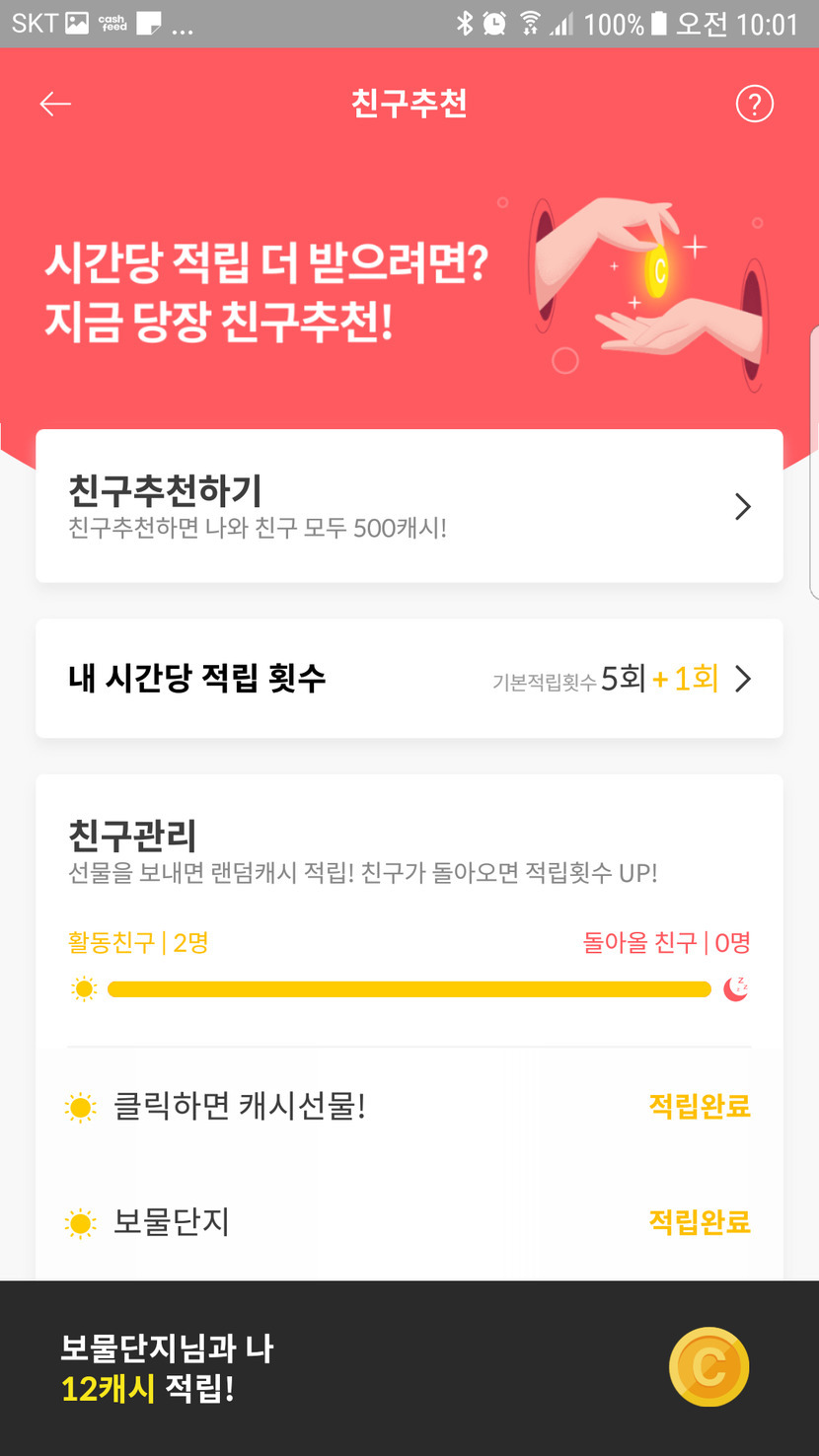Expand the 내 시간당 적립 횟수 chevron
This screenshot has height=1456, width=819.
743,679
